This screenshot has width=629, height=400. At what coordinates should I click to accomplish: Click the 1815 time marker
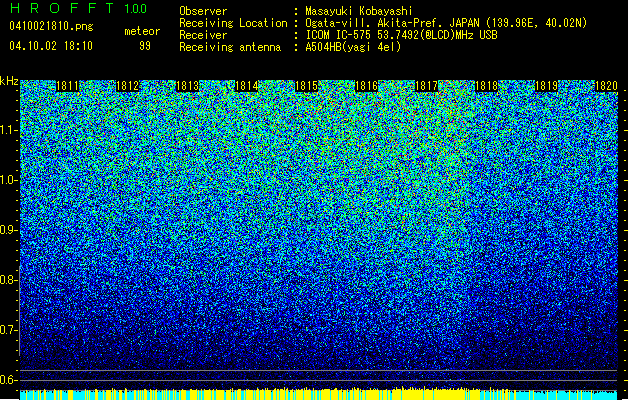306,86
